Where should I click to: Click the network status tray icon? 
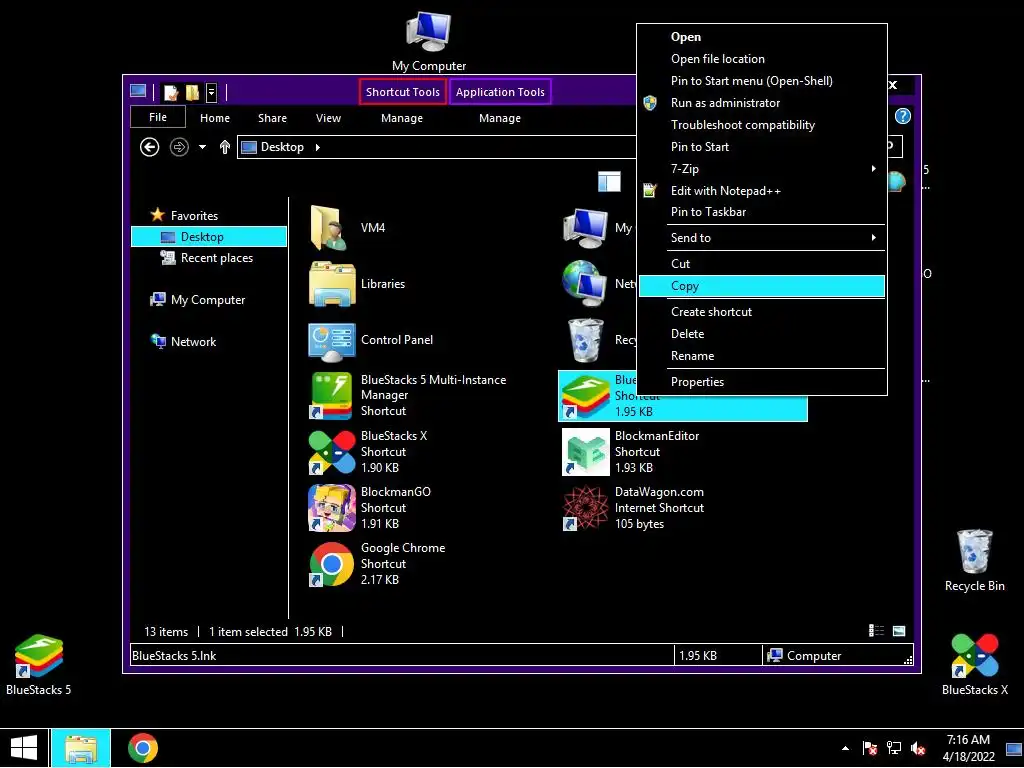point(894,748)
